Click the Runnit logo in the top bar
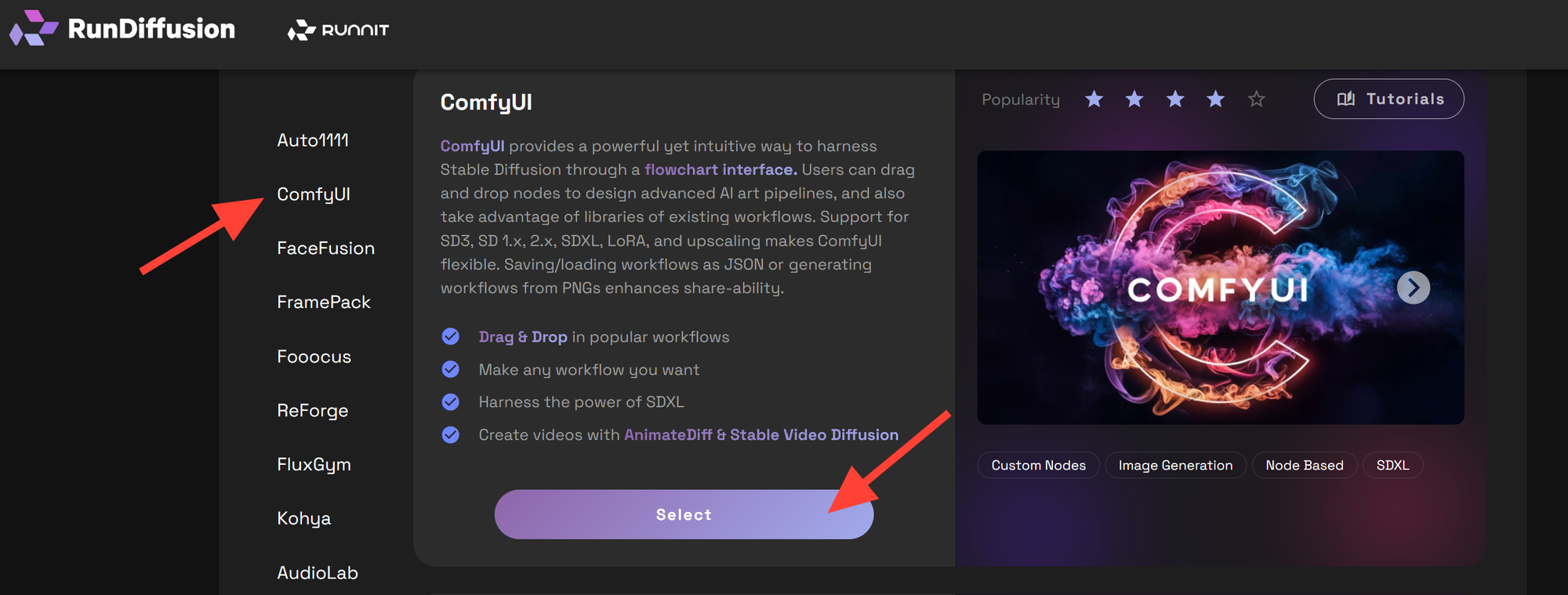 339,31
